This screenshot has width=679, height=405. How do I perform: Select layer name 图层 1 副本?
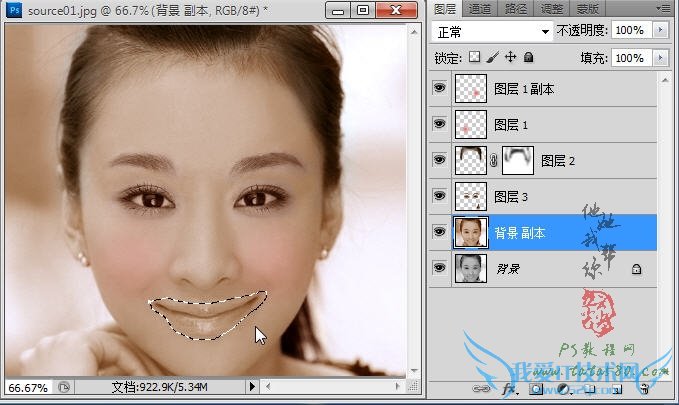(x=524, y=89)
